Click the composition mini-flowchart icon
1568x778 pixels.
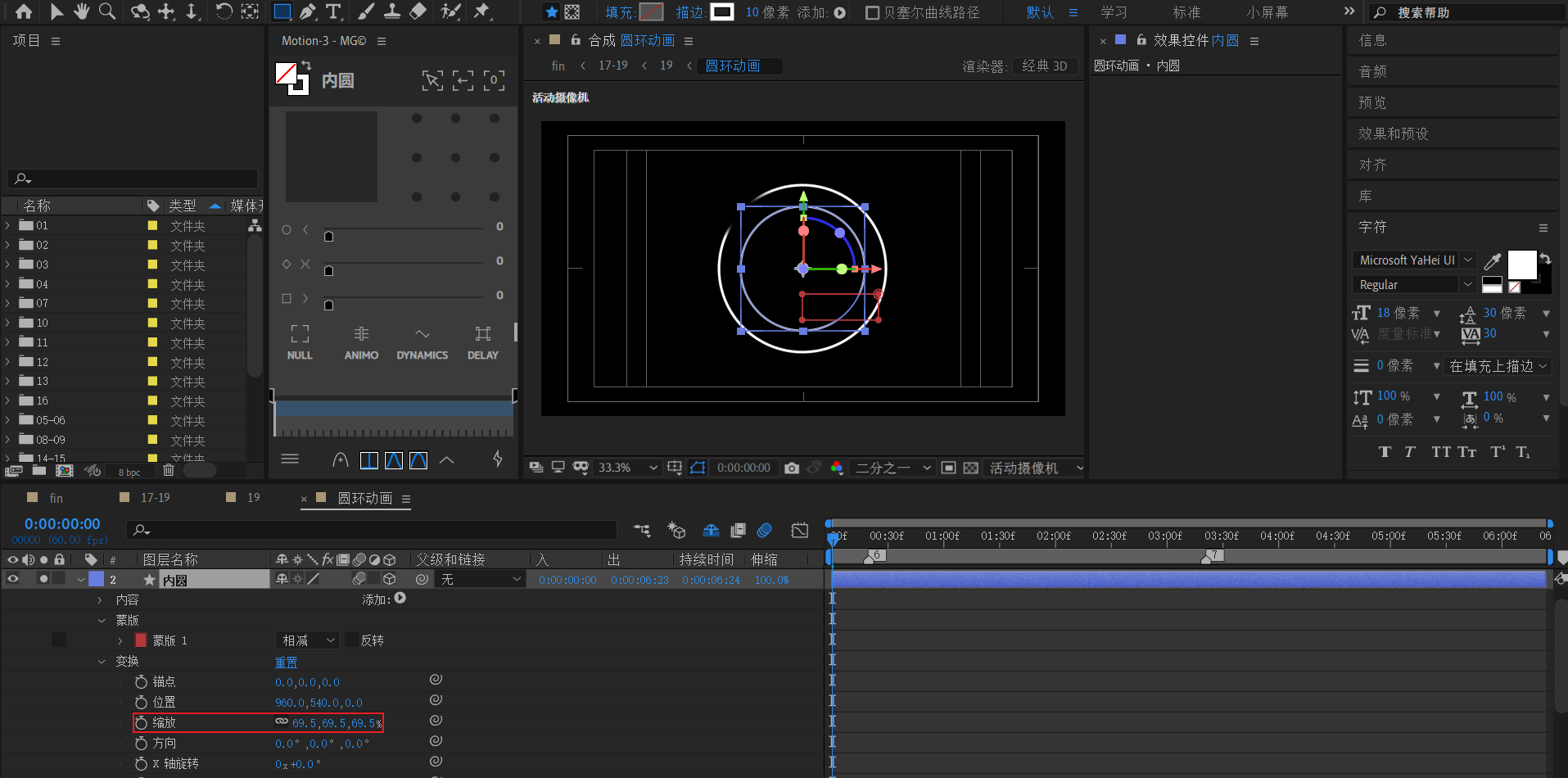click(x=643, y=530)
